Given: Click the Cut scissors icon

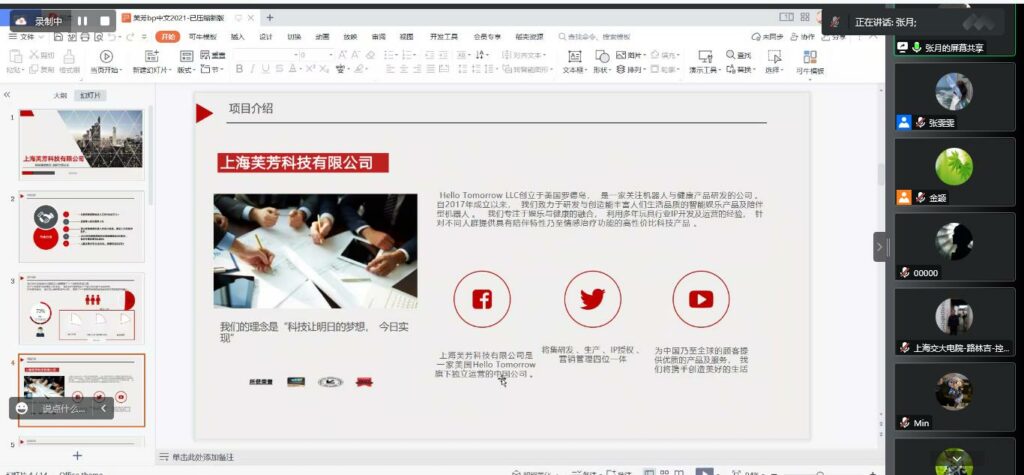Looking at the screenshot, I should point(34,56).
